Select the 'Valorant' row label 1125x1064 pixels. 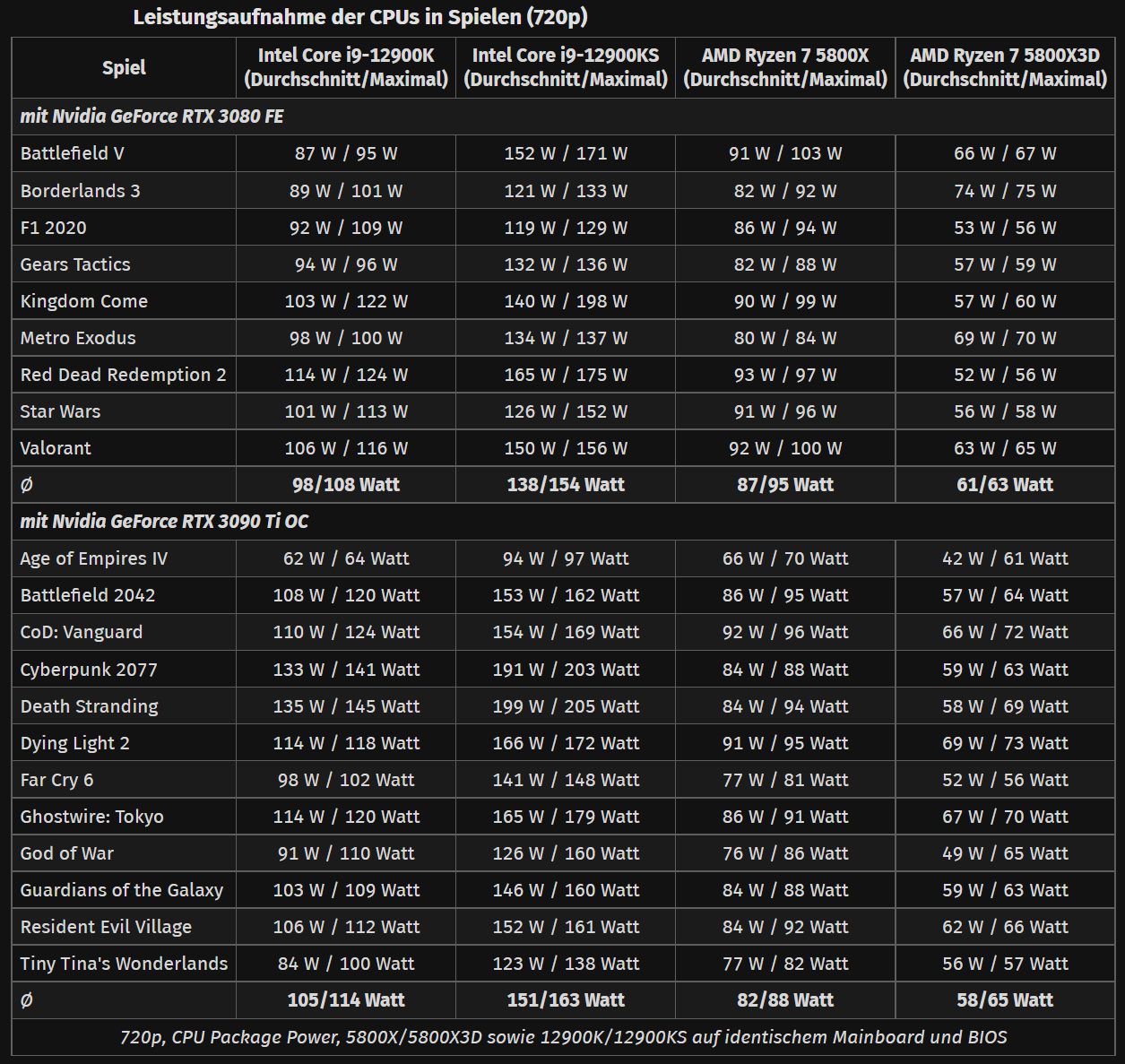[x=56, y=448]
